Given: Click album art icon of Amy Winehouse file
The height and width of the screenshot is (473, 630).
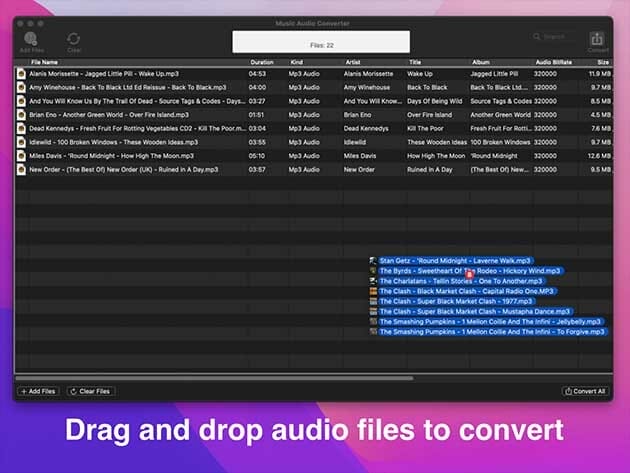Looking at the screenshot, I should pos(21,88).
